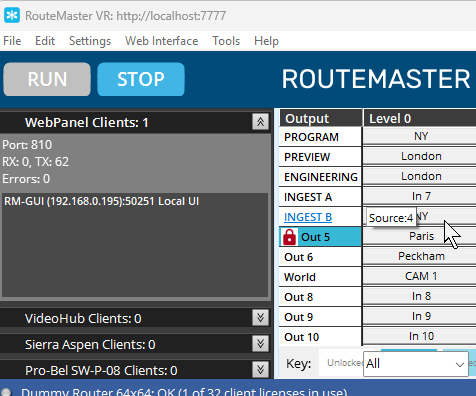Viewport: 476px width, 396px height.
Task: Click the Peckham source for Out 6
Action: [x=419, y=256]
